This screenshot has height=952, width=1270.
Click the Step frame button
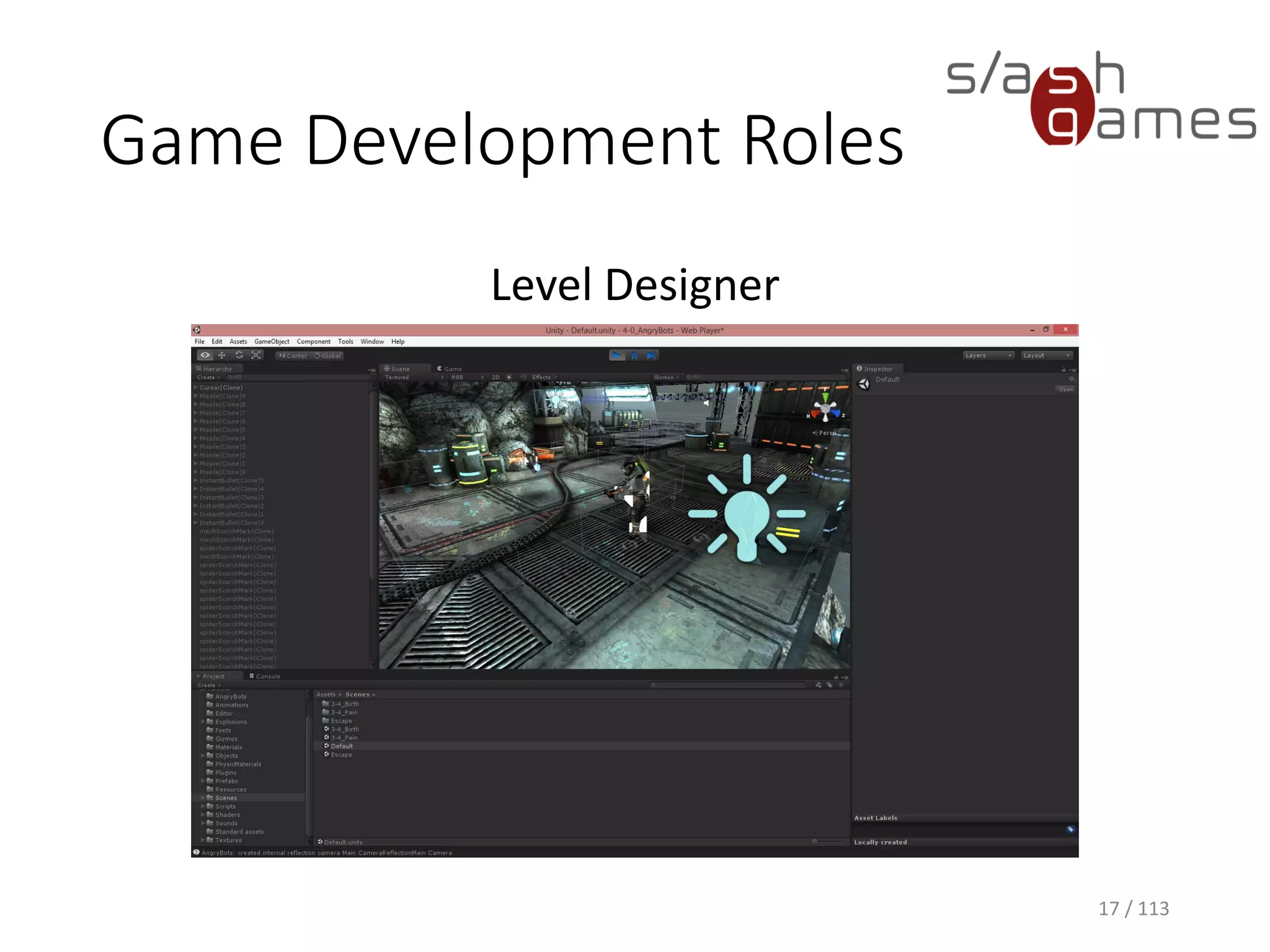tap(651, 355)
